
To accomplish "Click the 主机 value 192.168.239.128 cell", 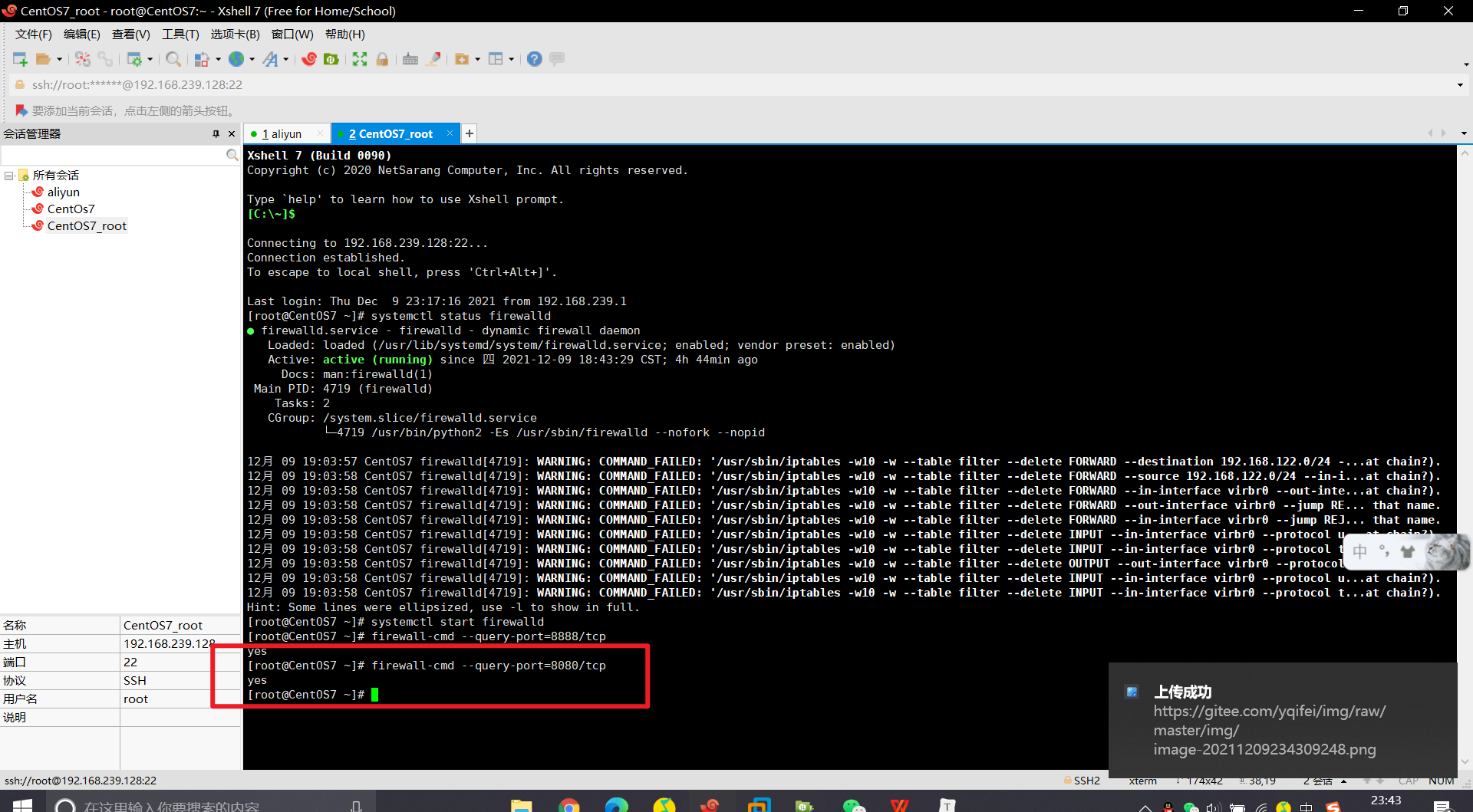I will [180, 644].
